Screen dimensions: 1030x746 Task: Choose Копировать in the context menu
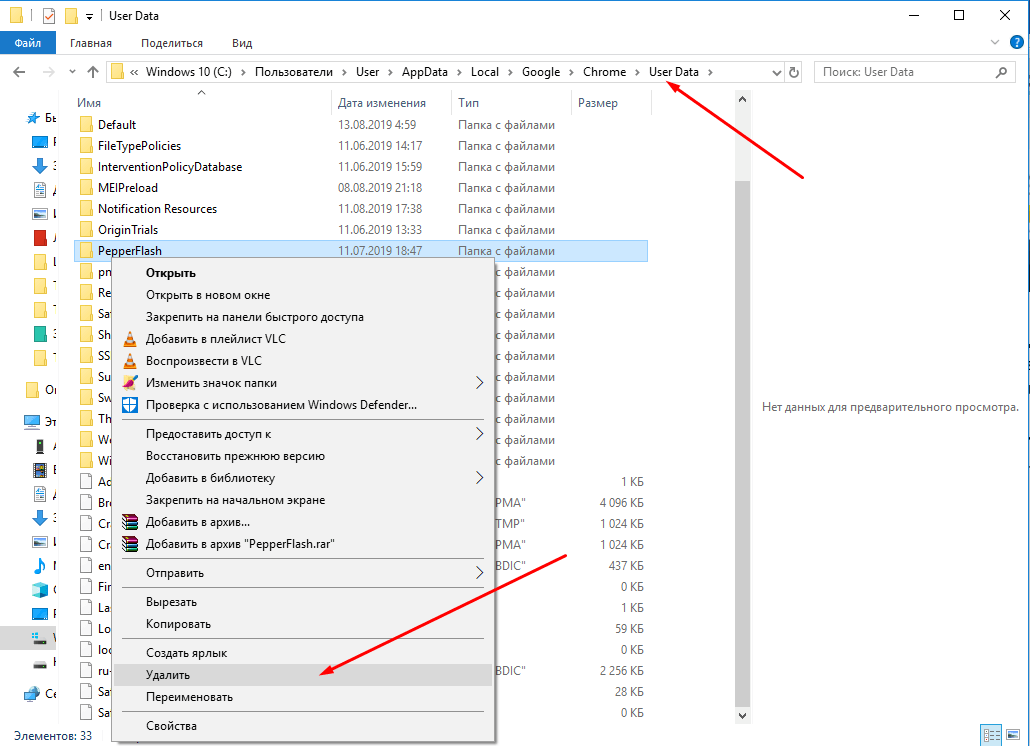coord(303,624)
